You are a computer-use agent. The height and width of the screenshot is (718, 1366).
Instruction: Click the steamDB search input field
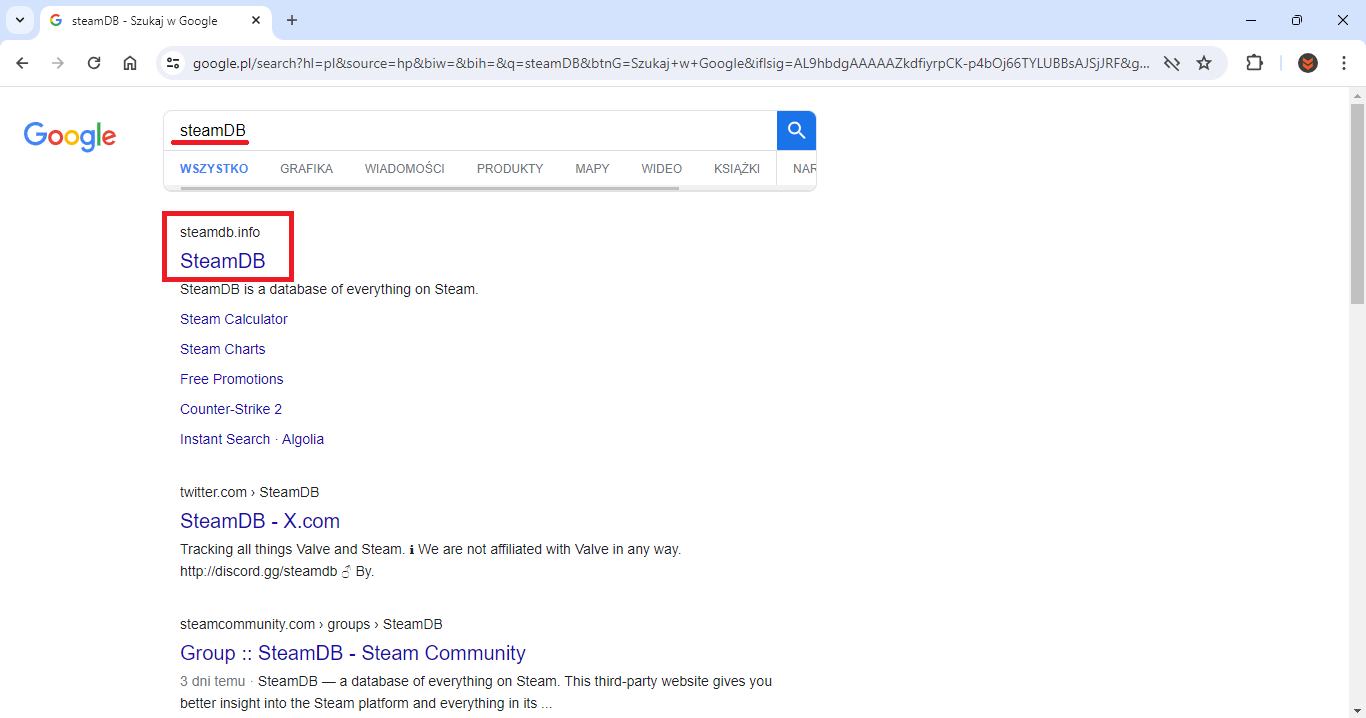tap(470, 131)
